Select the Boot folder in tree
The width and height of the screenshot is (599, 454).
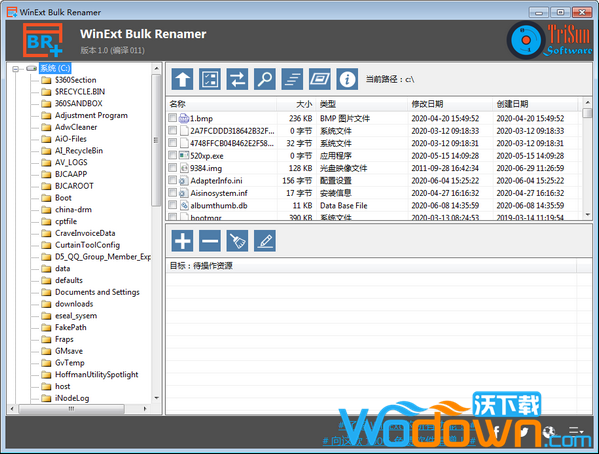(x=63, y=198)
